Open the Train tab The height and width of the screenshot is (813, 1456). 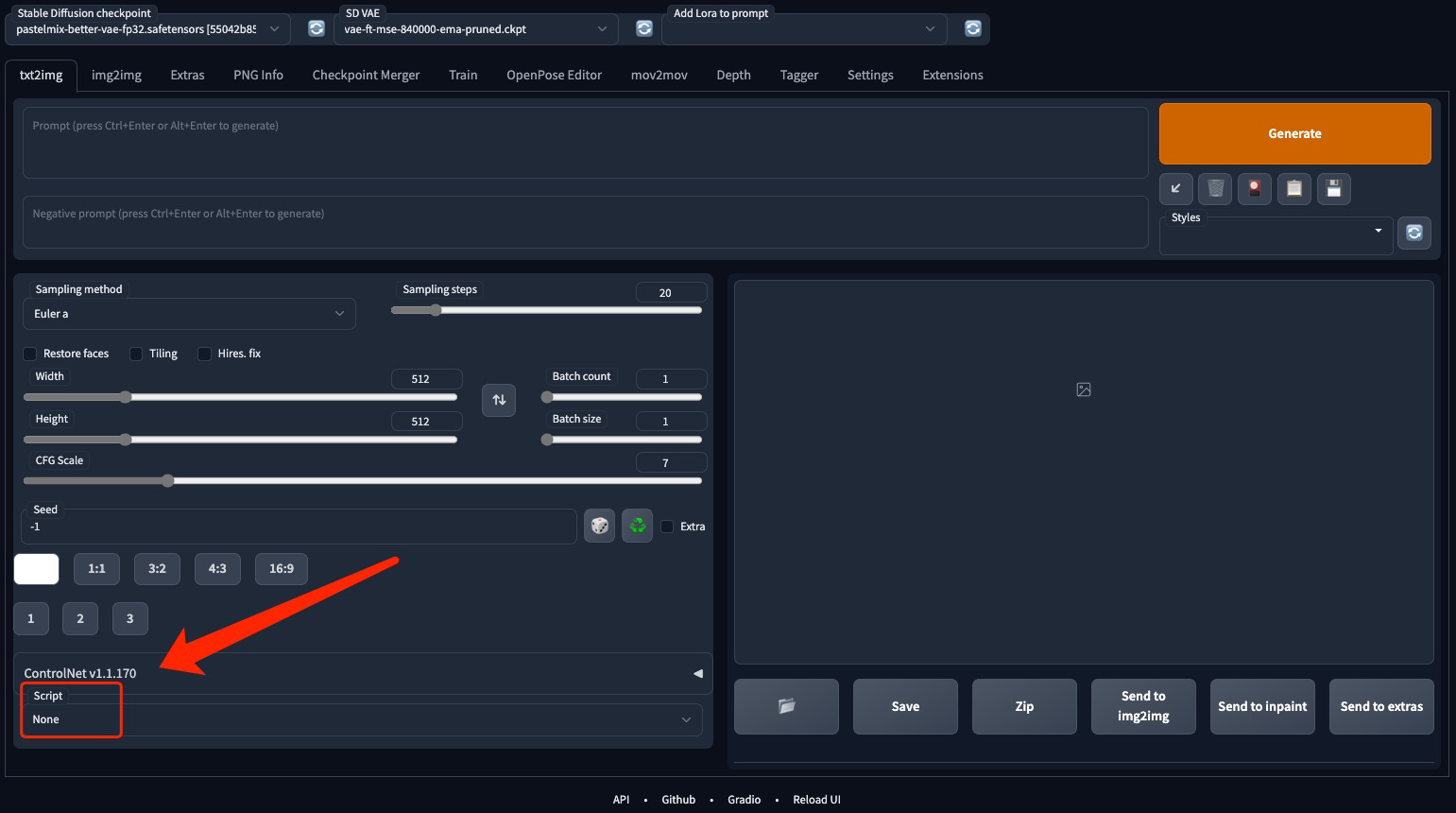tap(463, 76)
